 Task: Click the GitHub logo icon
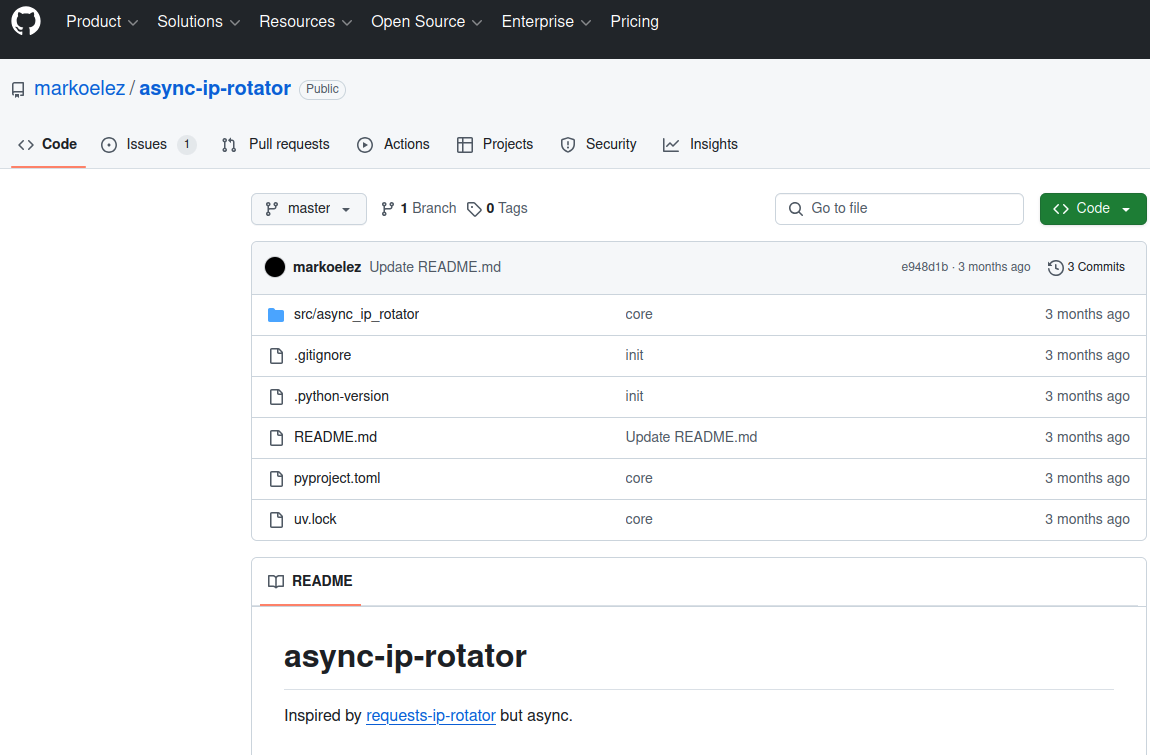point(26,21)
